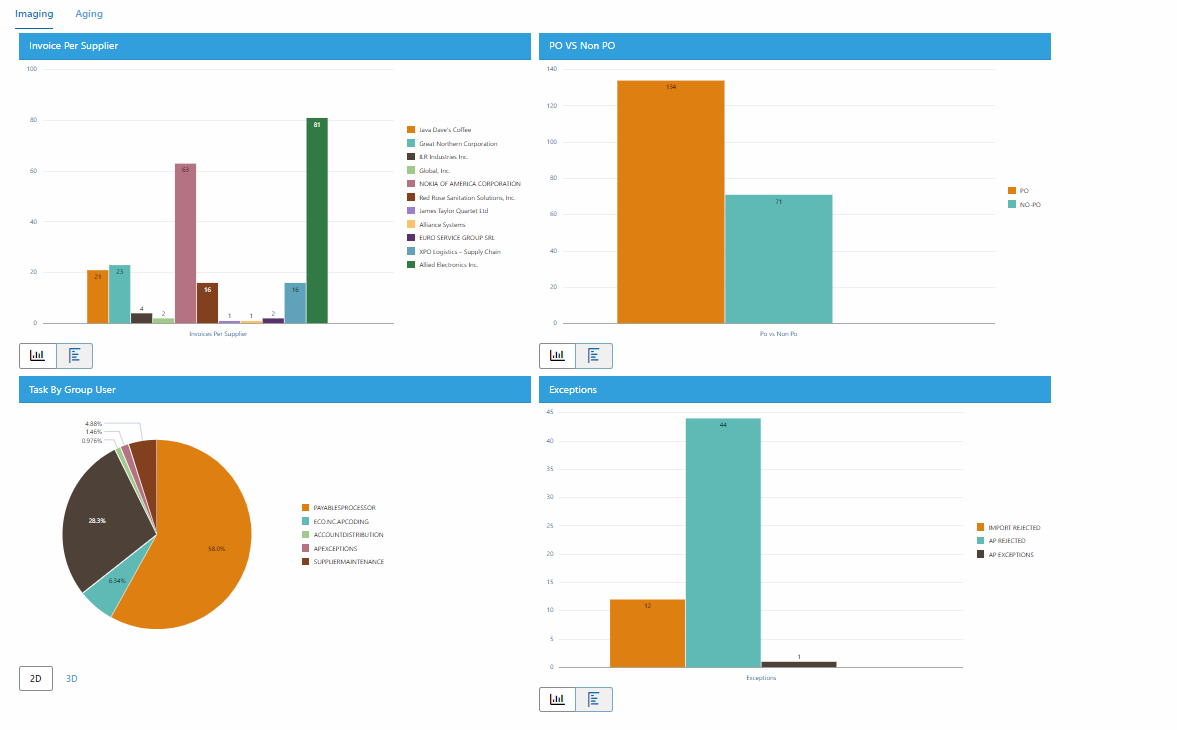
Task: Choose vertical bar icon under Exceptions chart
Action: pos(558,699)
